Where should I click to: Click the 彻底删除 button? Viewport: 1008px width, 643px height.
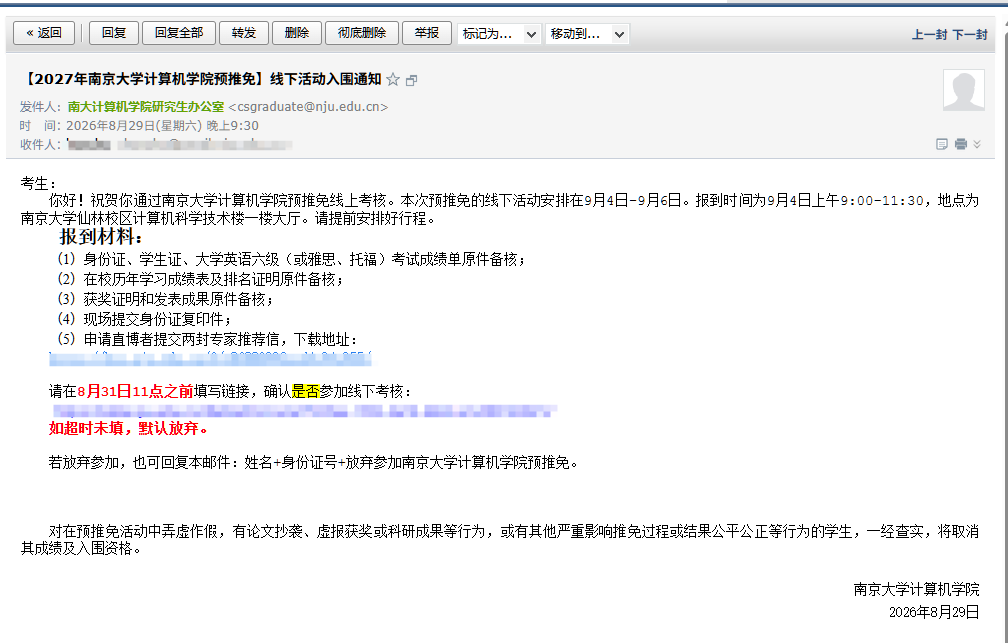click(362, 33)
